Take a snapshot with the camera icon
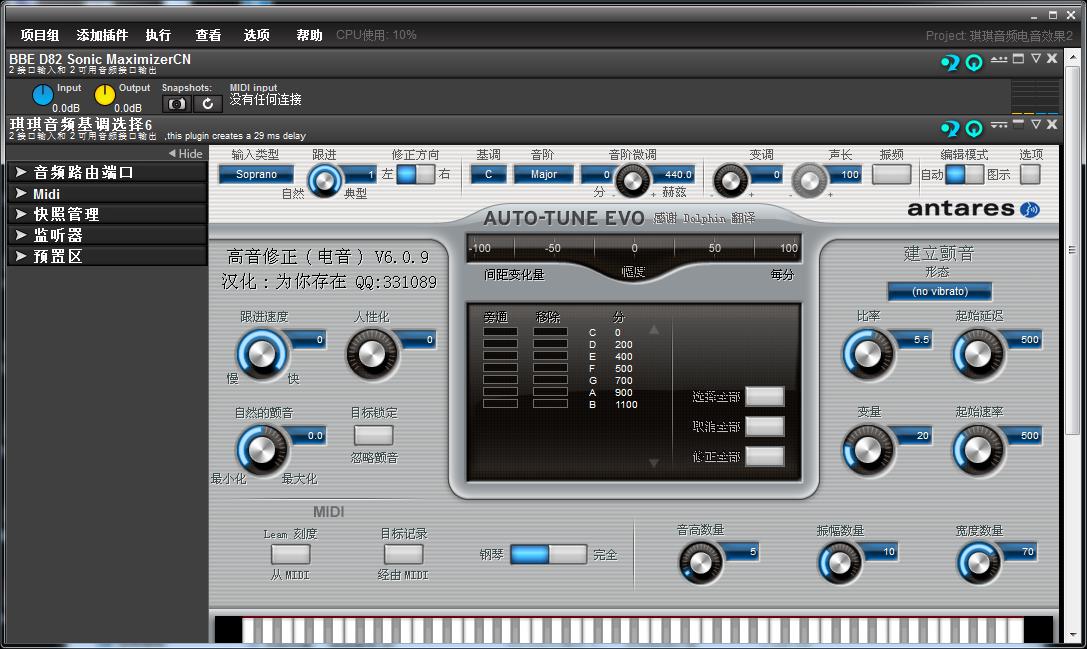This screenshot has width=1087, height=649. coord(177,103)
